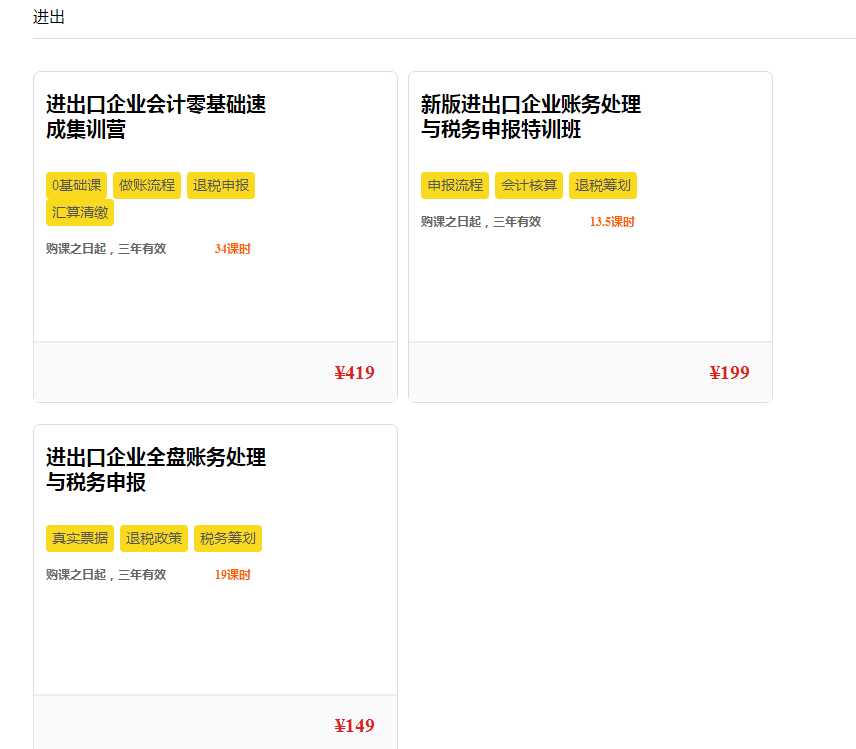This screenshot has height=749, width=856.
Task: Click the 汇算清缴 tag
Action: point(80,212)
